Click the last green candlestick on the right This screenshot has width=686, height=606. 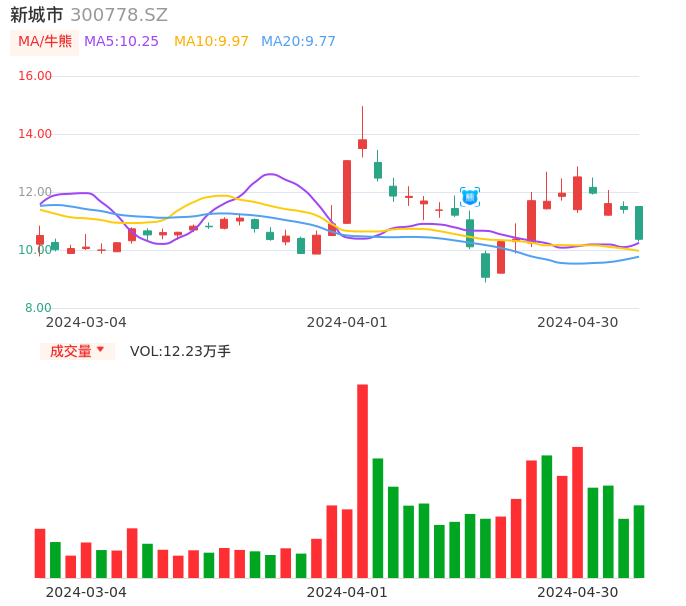click(x=639, y=223)
